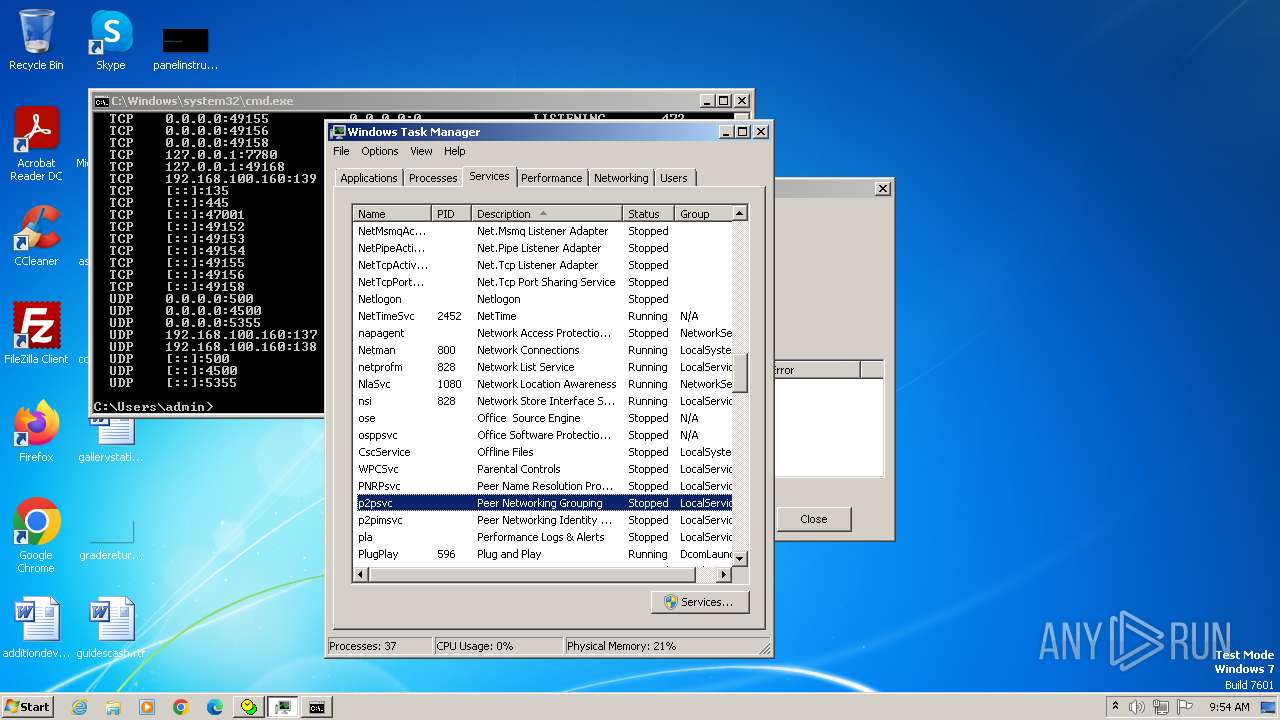Sort services by the Name column
The height and width of the screenshot is (720, 1280).
[393, 214]
